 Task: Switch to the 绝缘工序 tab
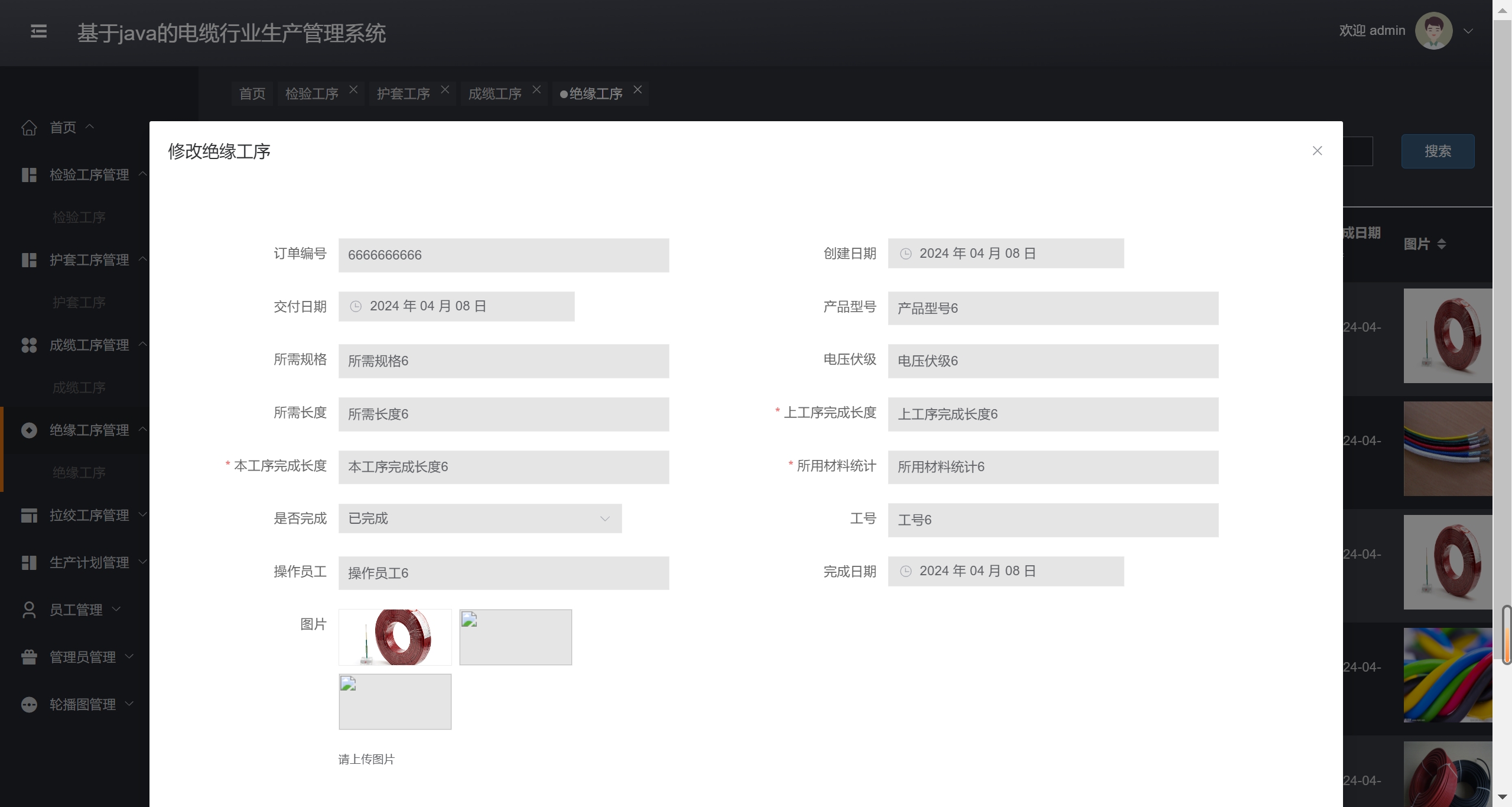[x=596, y=93]
